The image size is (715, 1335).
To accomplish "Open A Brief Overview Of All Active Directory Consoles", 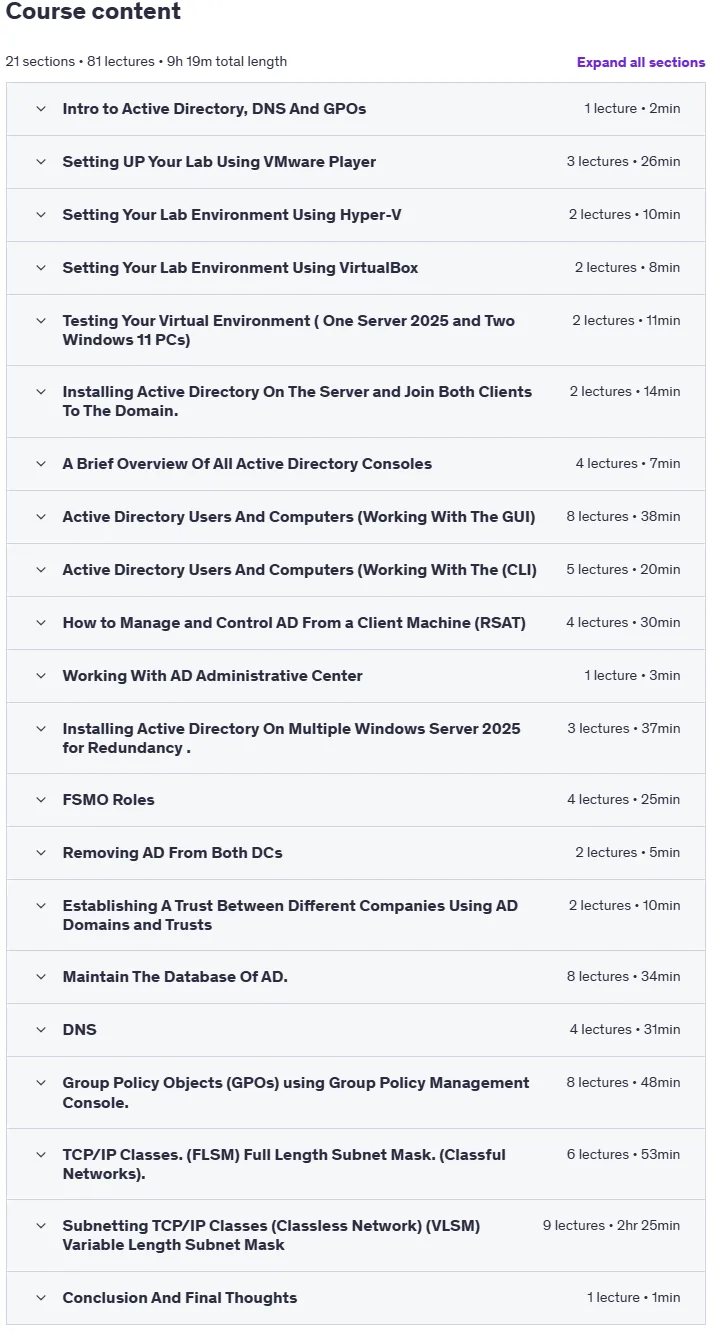I will [247, 464].
